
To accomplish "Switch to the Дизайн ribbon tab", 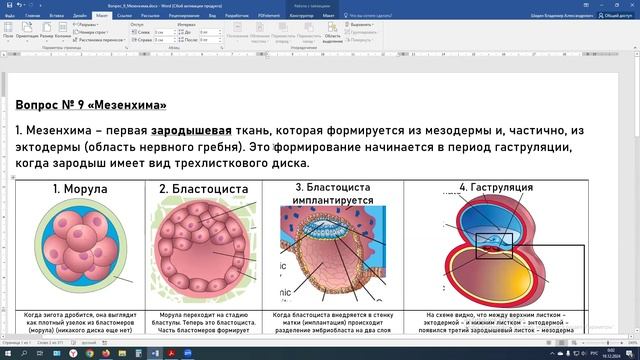I will point(80,16).
